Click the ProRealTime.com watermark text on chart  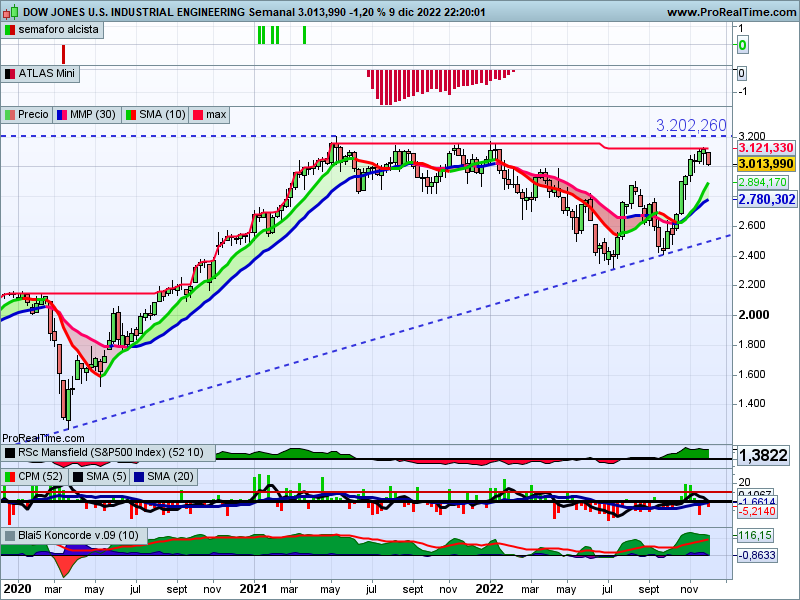[x=43, y=438]
